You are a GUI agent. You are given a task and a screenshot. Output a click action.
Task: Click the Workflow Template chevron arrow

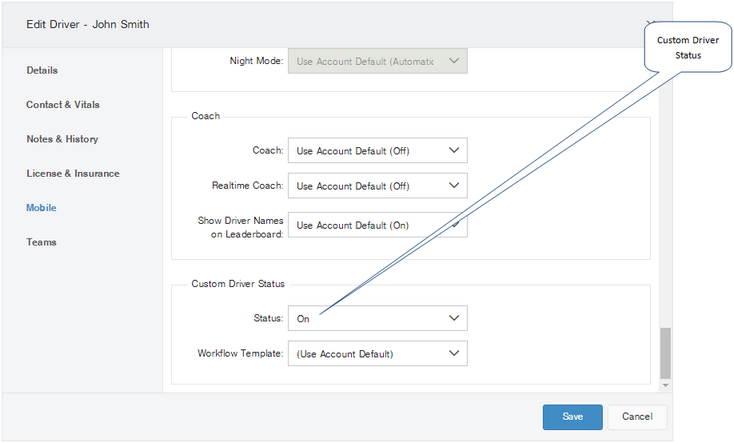(454, 353)
